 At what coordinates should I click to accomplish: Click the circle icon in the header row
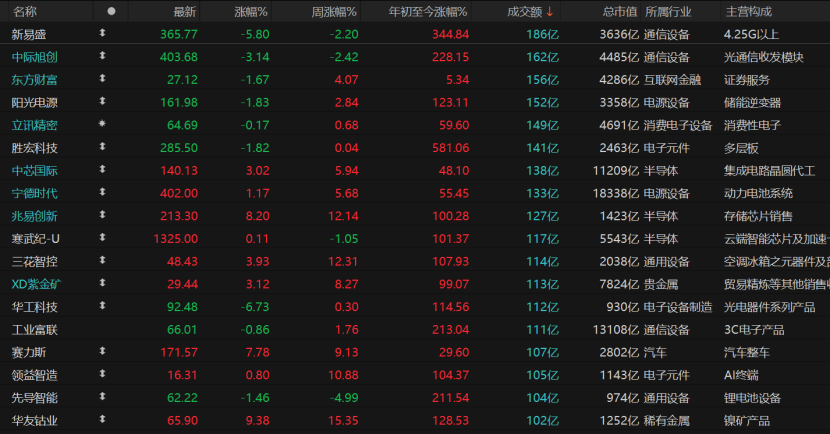111,11
